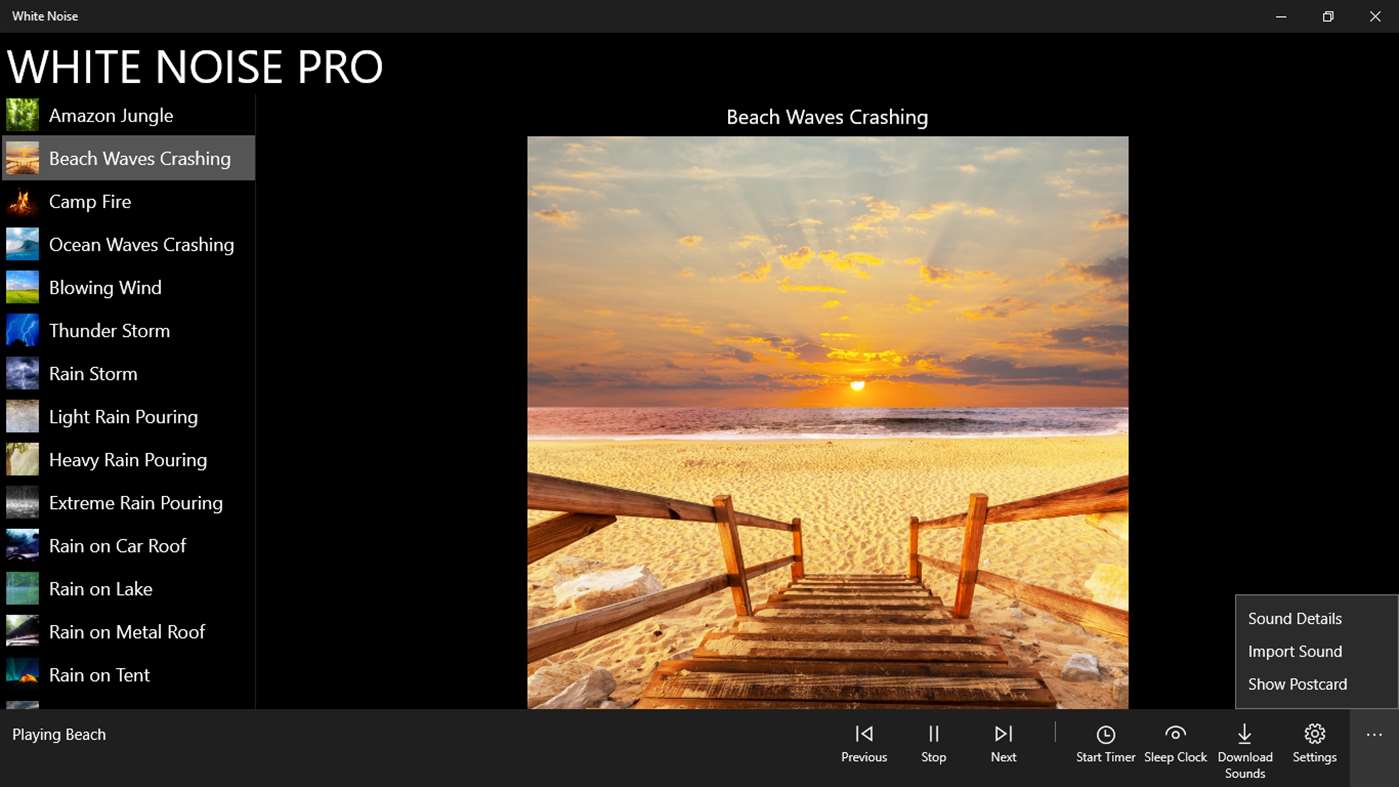Screen dimensions: 1399x787
Task: Select the Rain on Car Roof text label
Action: tap(118, 546)
